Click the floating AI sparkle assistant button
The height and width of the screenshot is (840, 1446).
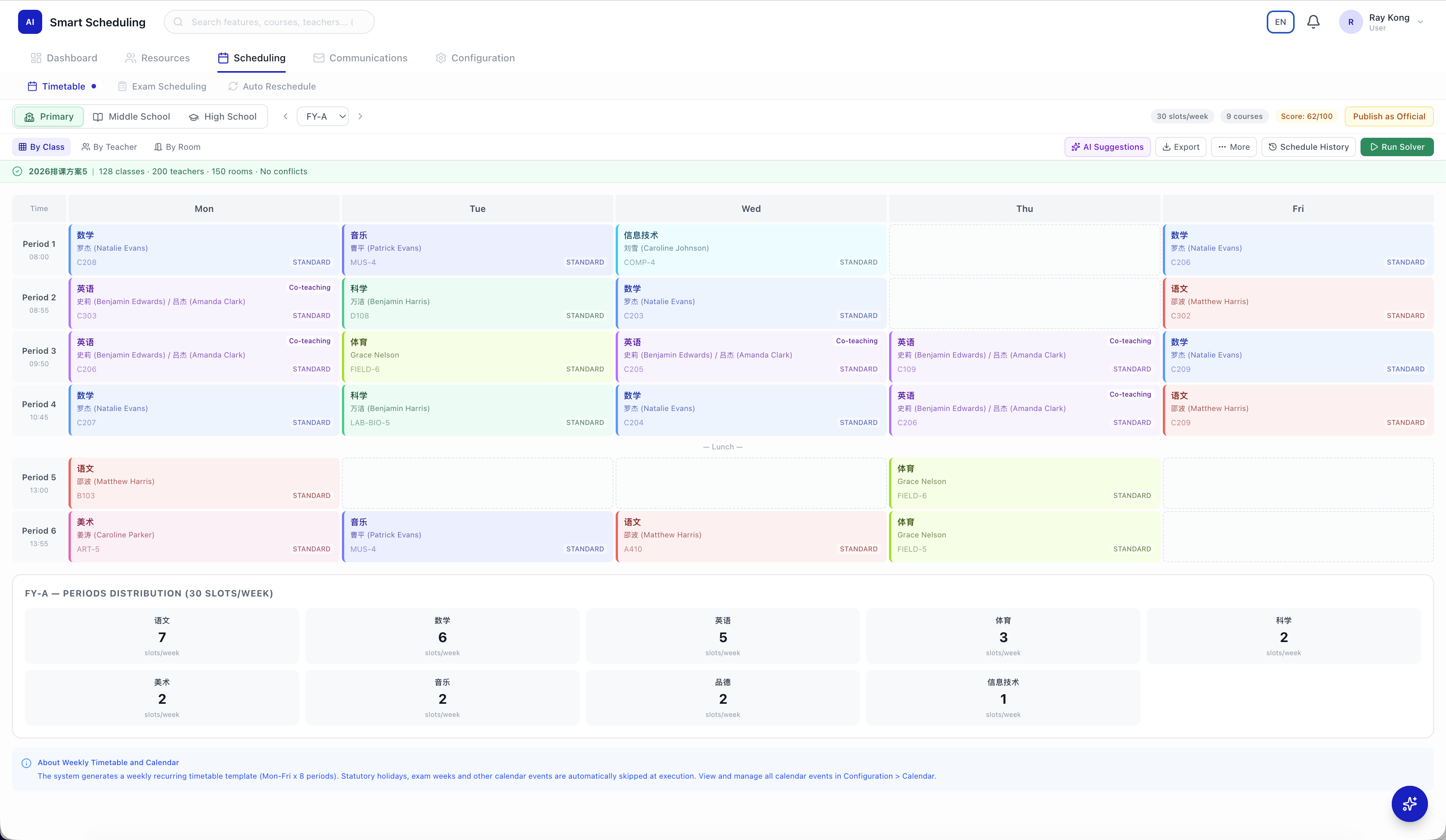(x=1409, y=803)
